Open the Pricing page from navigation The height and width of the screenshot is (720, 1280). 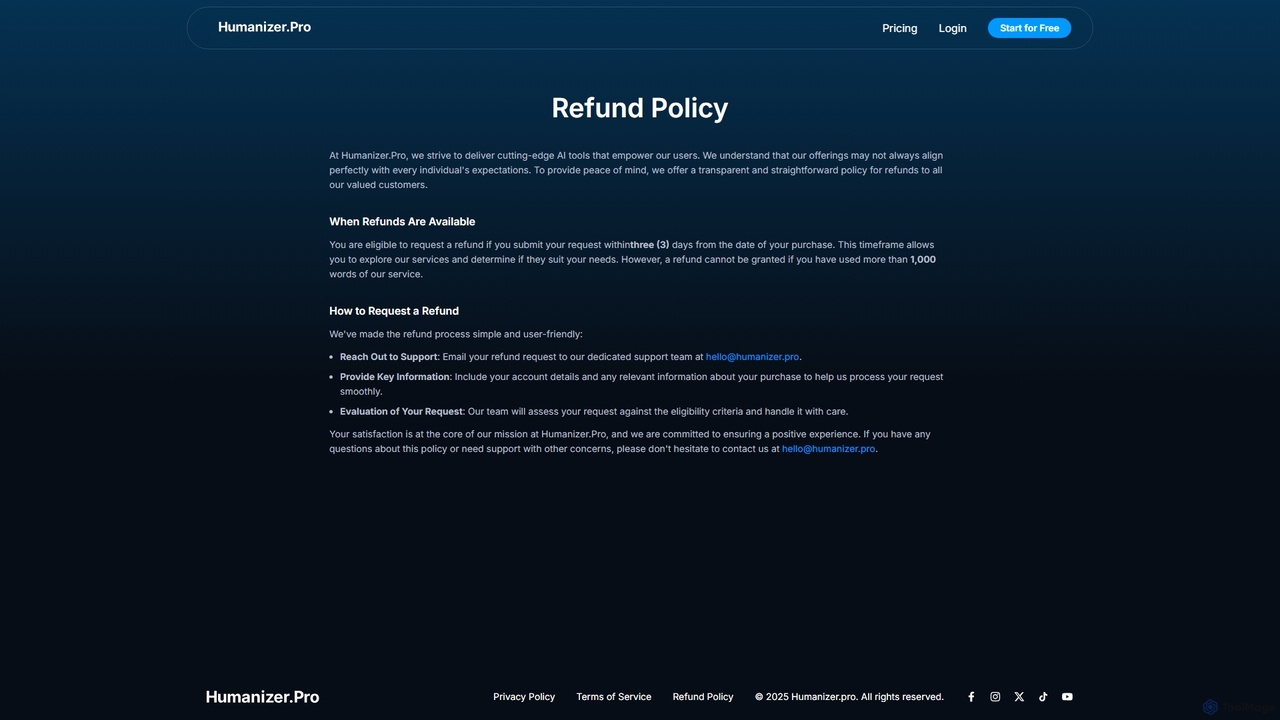pos(899,28)
